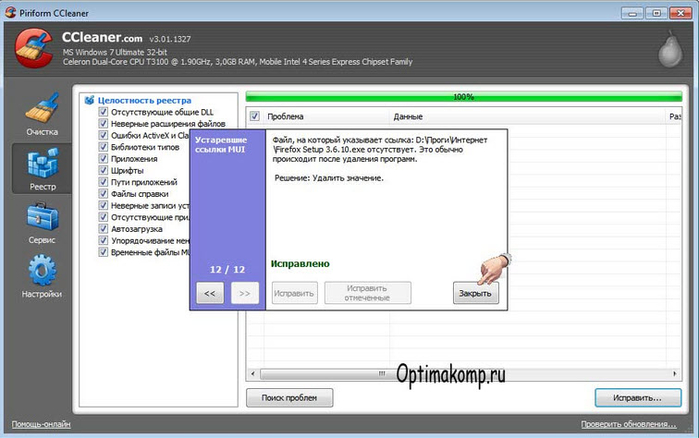Click the Устаревшие ссылки MUI title

pyautogui.click(x=221, y=144)
